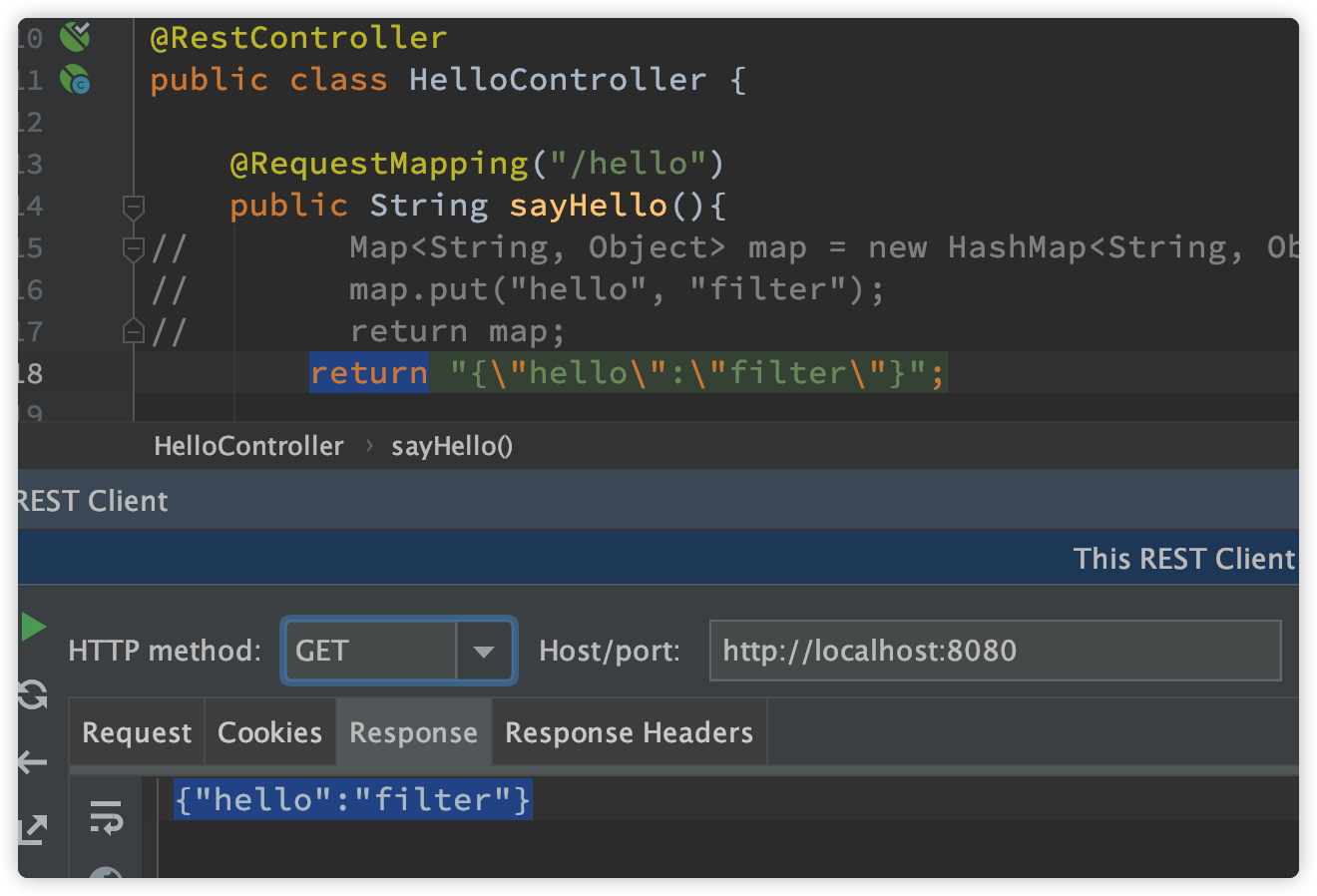
Task: Open the Cookies tab
Action: 270,732
